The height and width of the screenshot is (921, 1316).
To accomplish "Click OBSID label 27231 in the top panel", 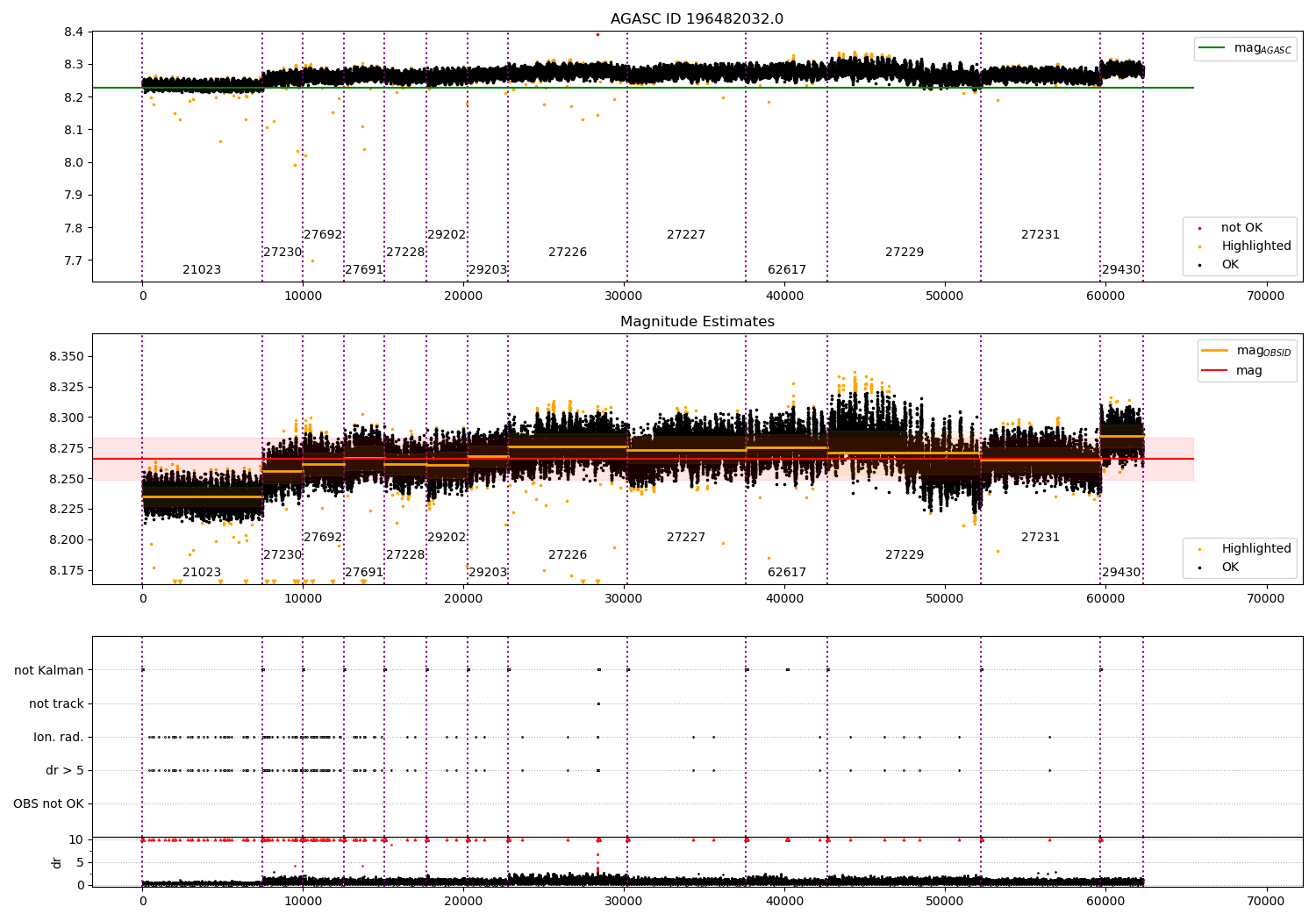I will [x=1041, y=235].
